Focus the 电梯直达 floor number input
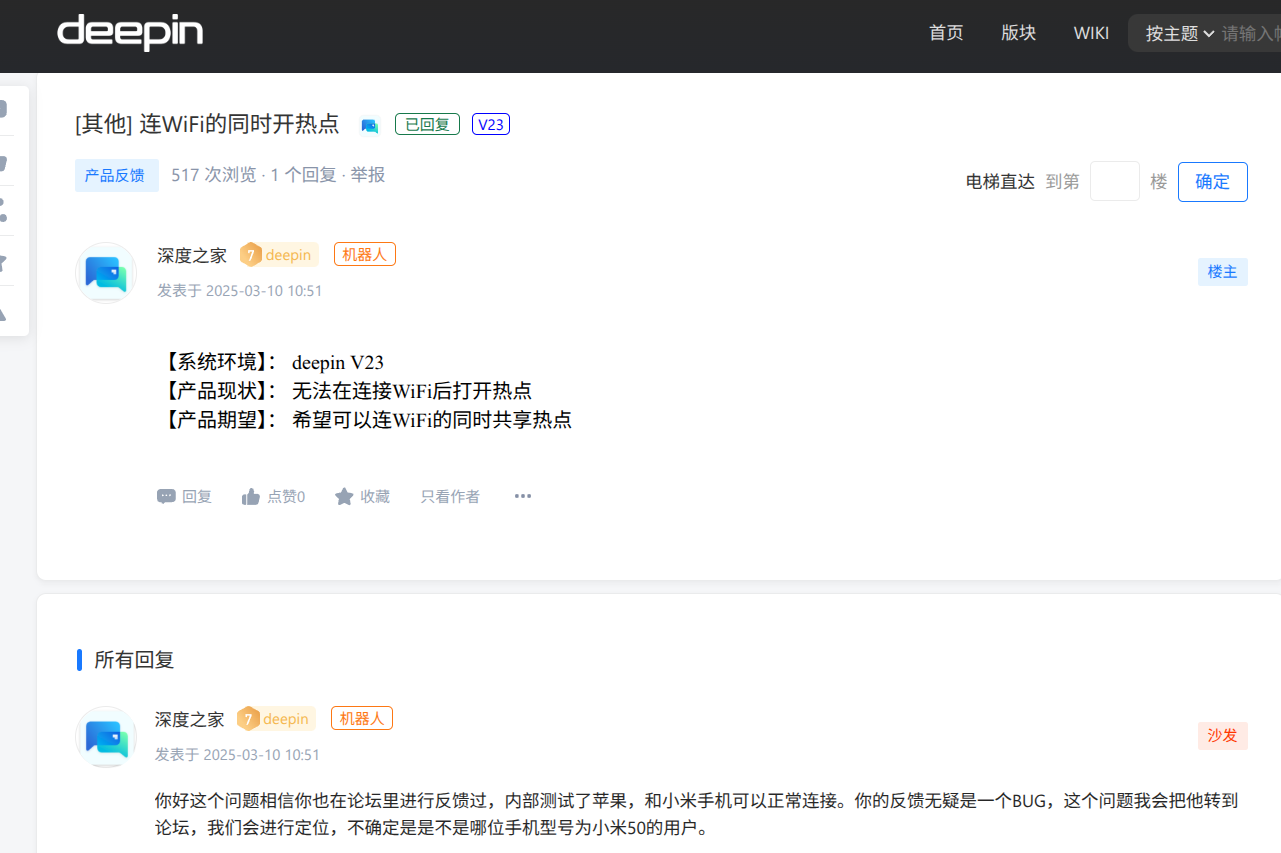 point(1115,182)
